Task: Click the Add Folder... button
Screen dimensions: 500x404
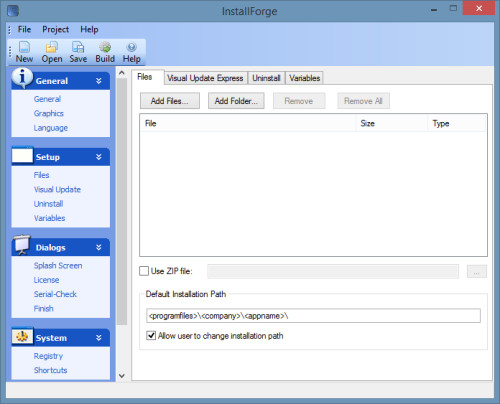Action: point(236,101)
